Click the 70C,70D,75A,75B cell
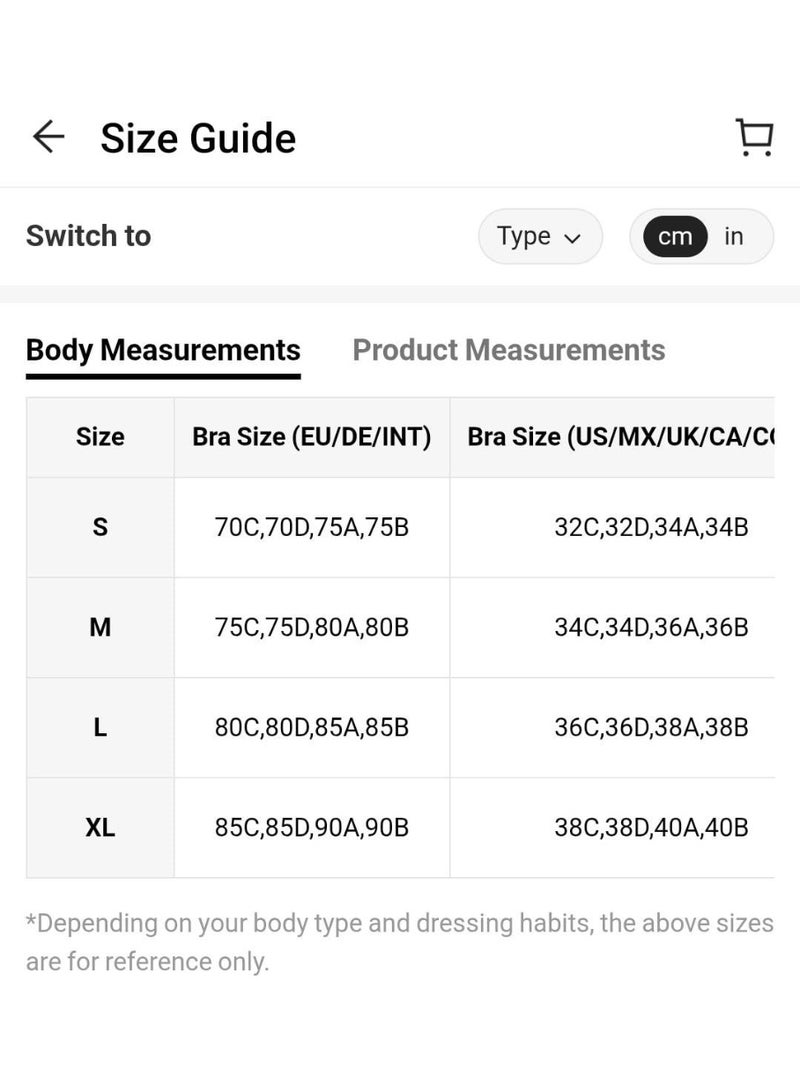Screen dimensions: 800x1092 click(x=311, y=527)
